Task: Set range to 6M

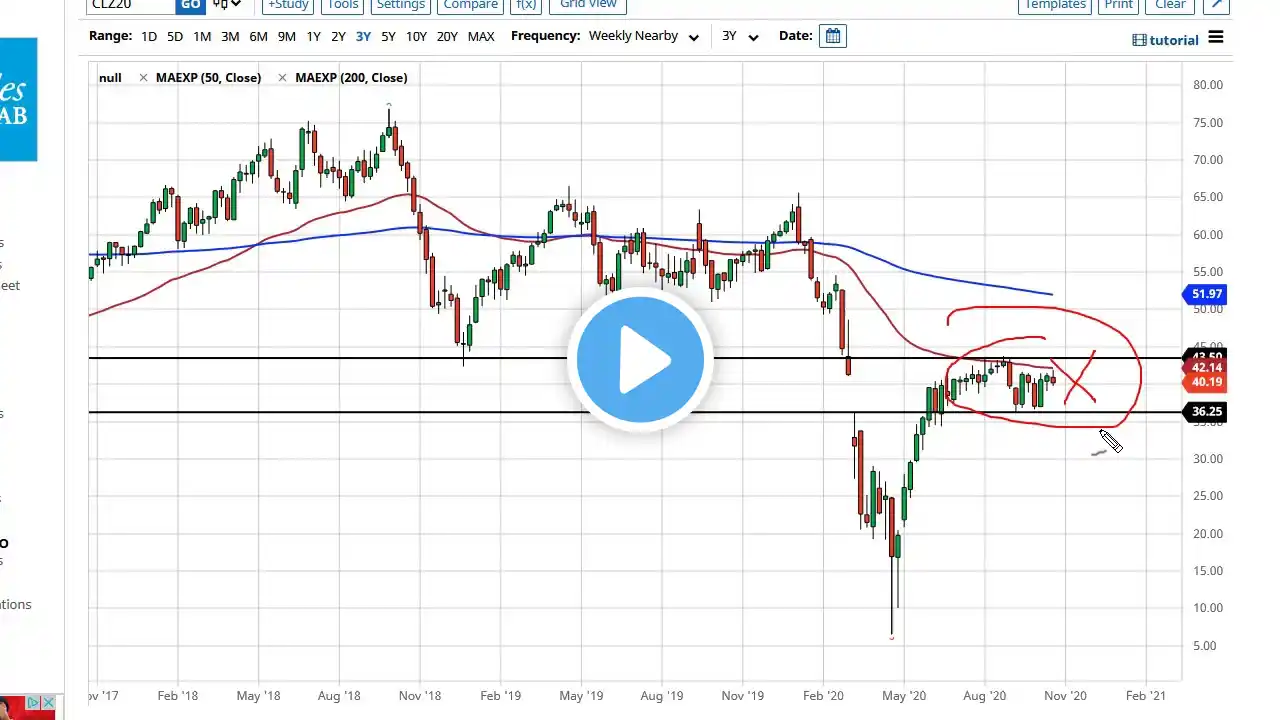Action: tap(258, 36)
